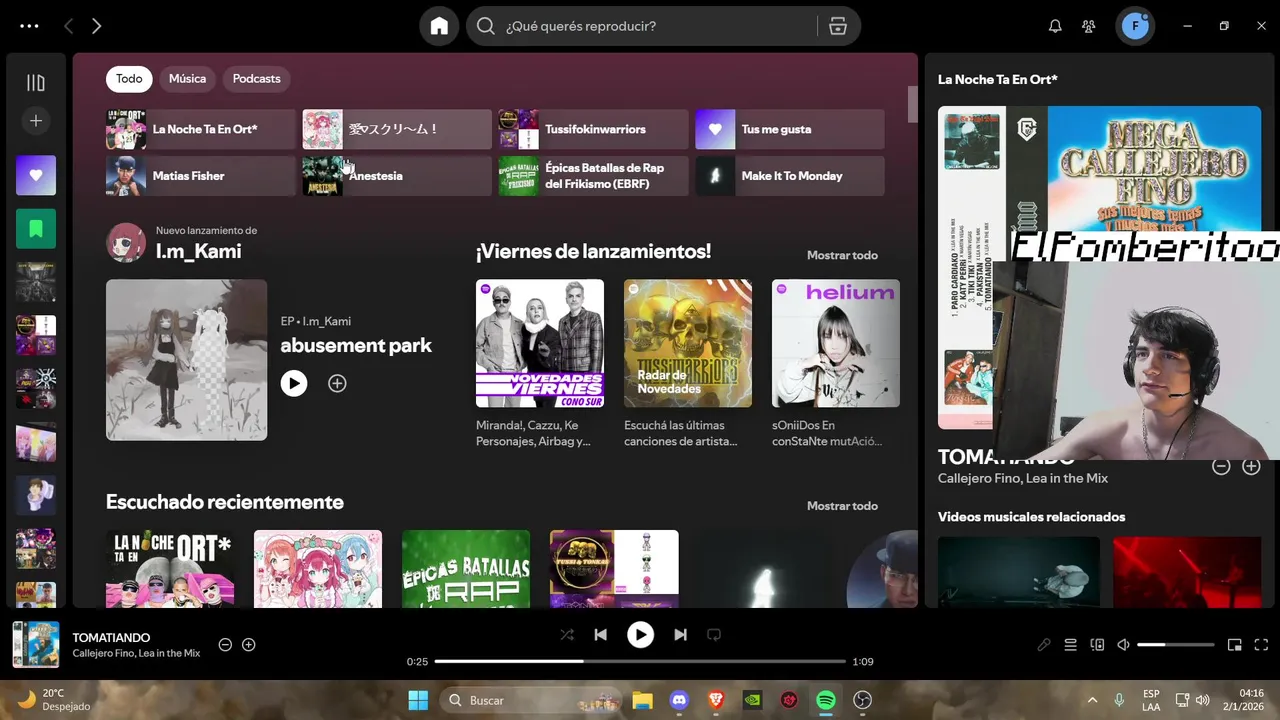Show hidden system tray icons
Viewport: 1280px width, 720px height.
[1092, 700]
